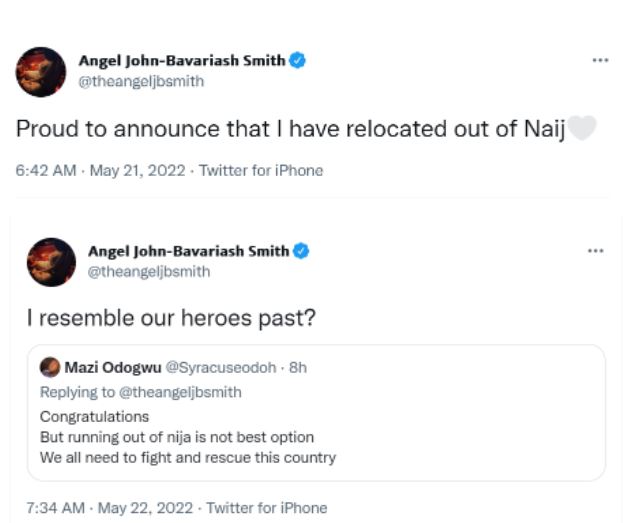The width and height of the screenshot is (625, 523).
Task: Open the second tweet's three-dot more menu
Action: click(x=595, y=250)
